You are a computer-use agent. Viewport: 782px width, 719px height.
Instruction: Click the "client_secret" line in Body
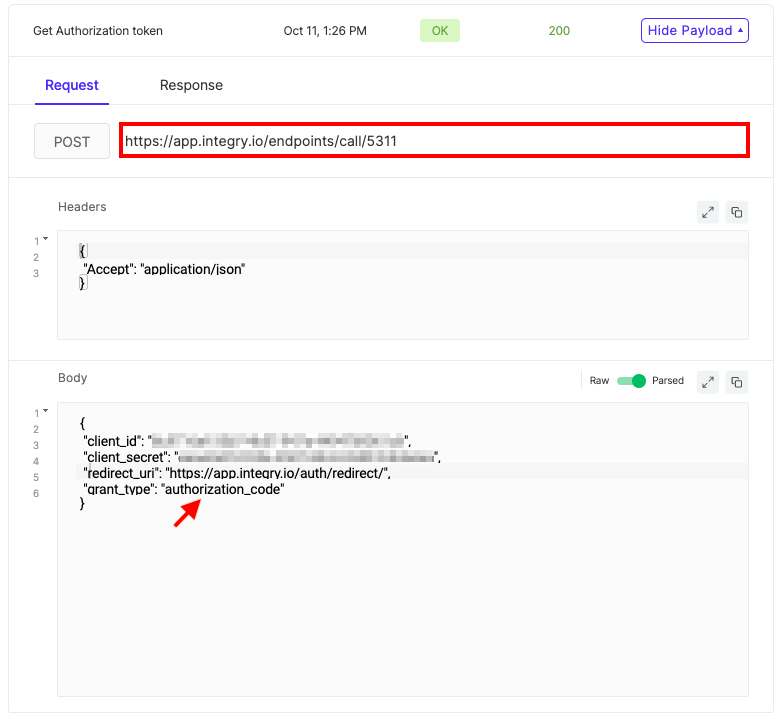(262, 457)
